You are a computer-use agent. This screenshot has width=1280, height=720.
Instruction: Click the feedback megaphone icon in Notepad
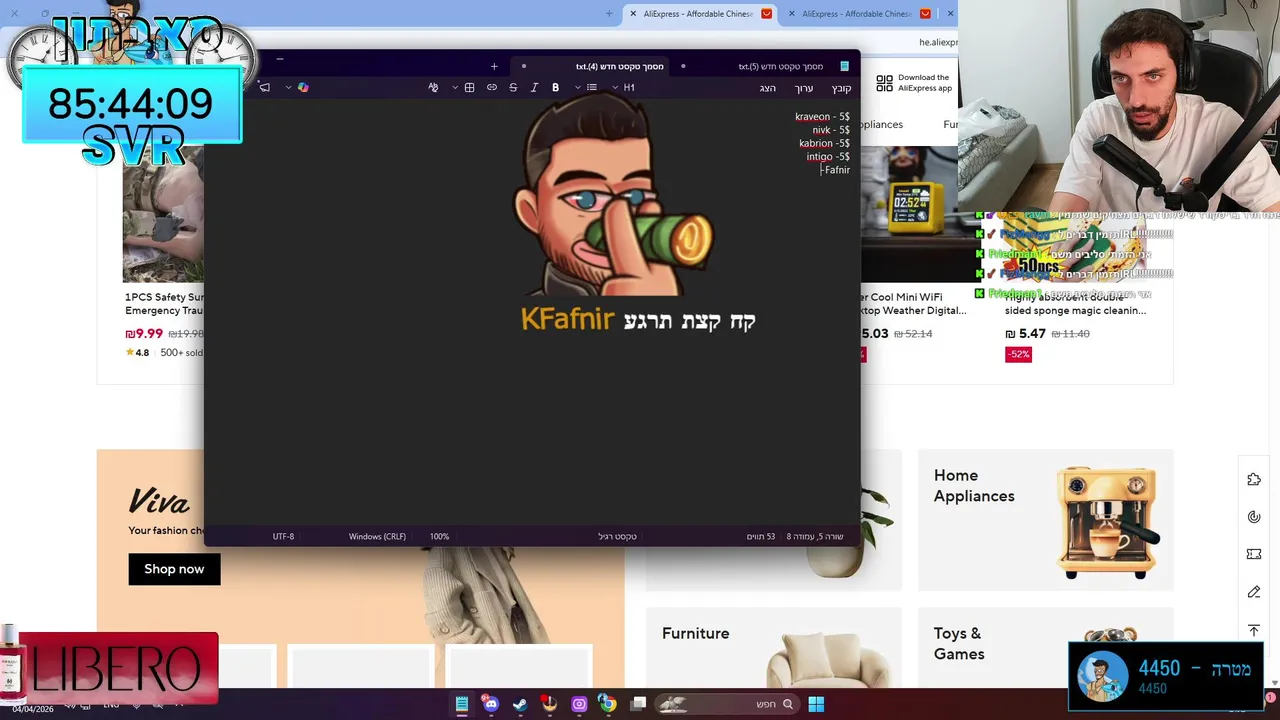click(x=265, y=88)
